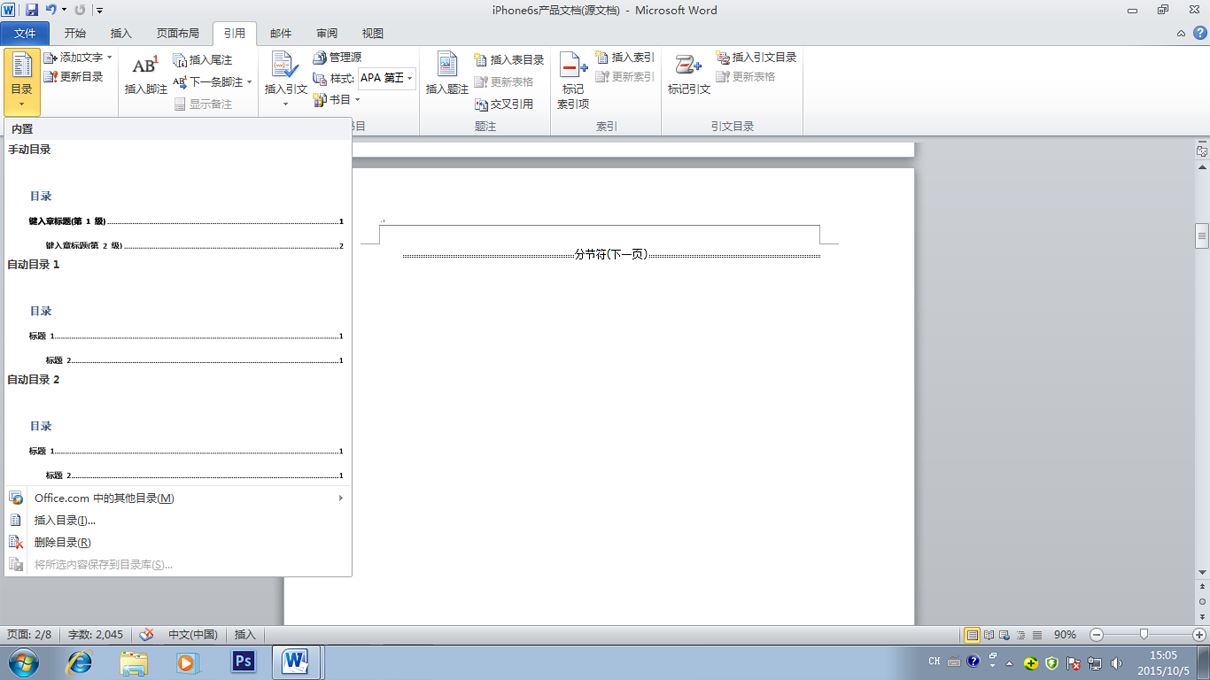Click the zoom slider handle

pyautogui.click(x=1144, y=635)
